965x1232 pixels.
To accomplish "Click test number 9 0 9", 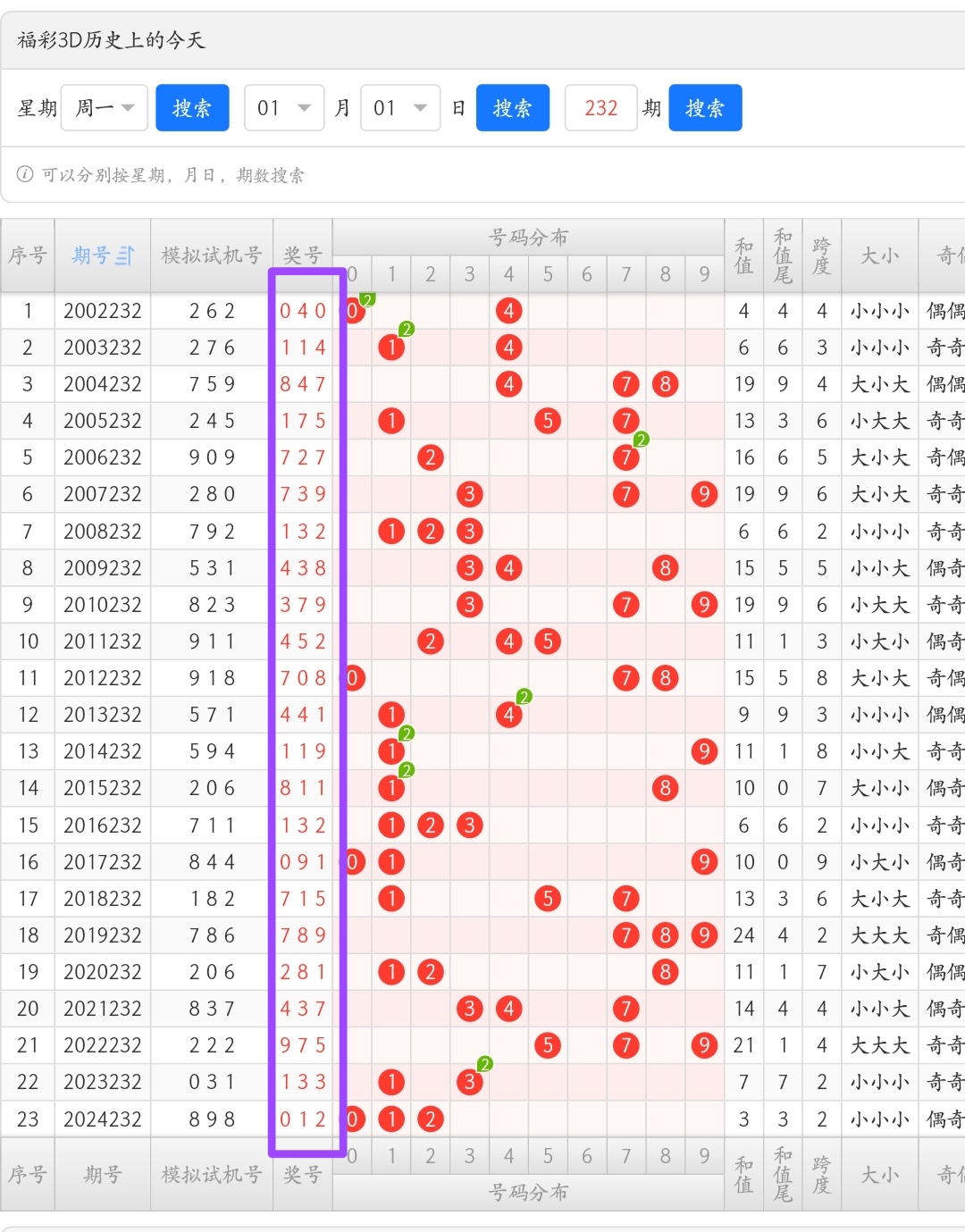I will click(x=212, y=457).
